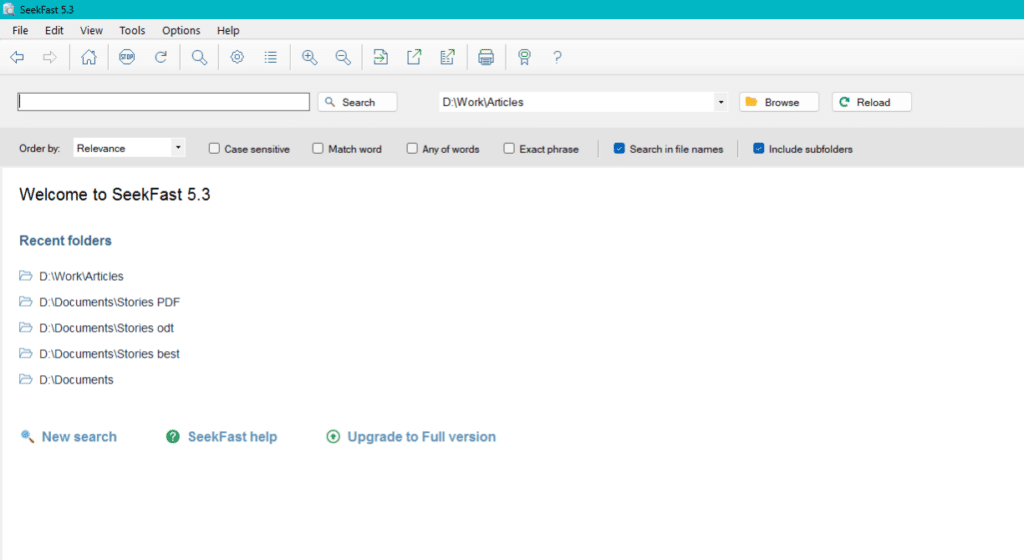The height and width of the screenshot is (560, 1024).
Task: Click the folder icon beside D:\Documents
Action: [25, 379]
